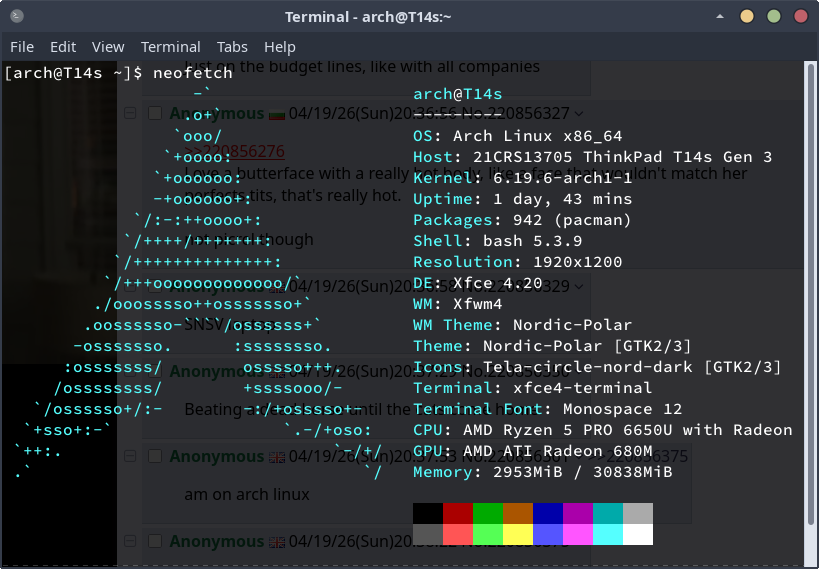Follow the >>220856276 quote link in background page
The image size is (819, 569).
click(235, 151)
